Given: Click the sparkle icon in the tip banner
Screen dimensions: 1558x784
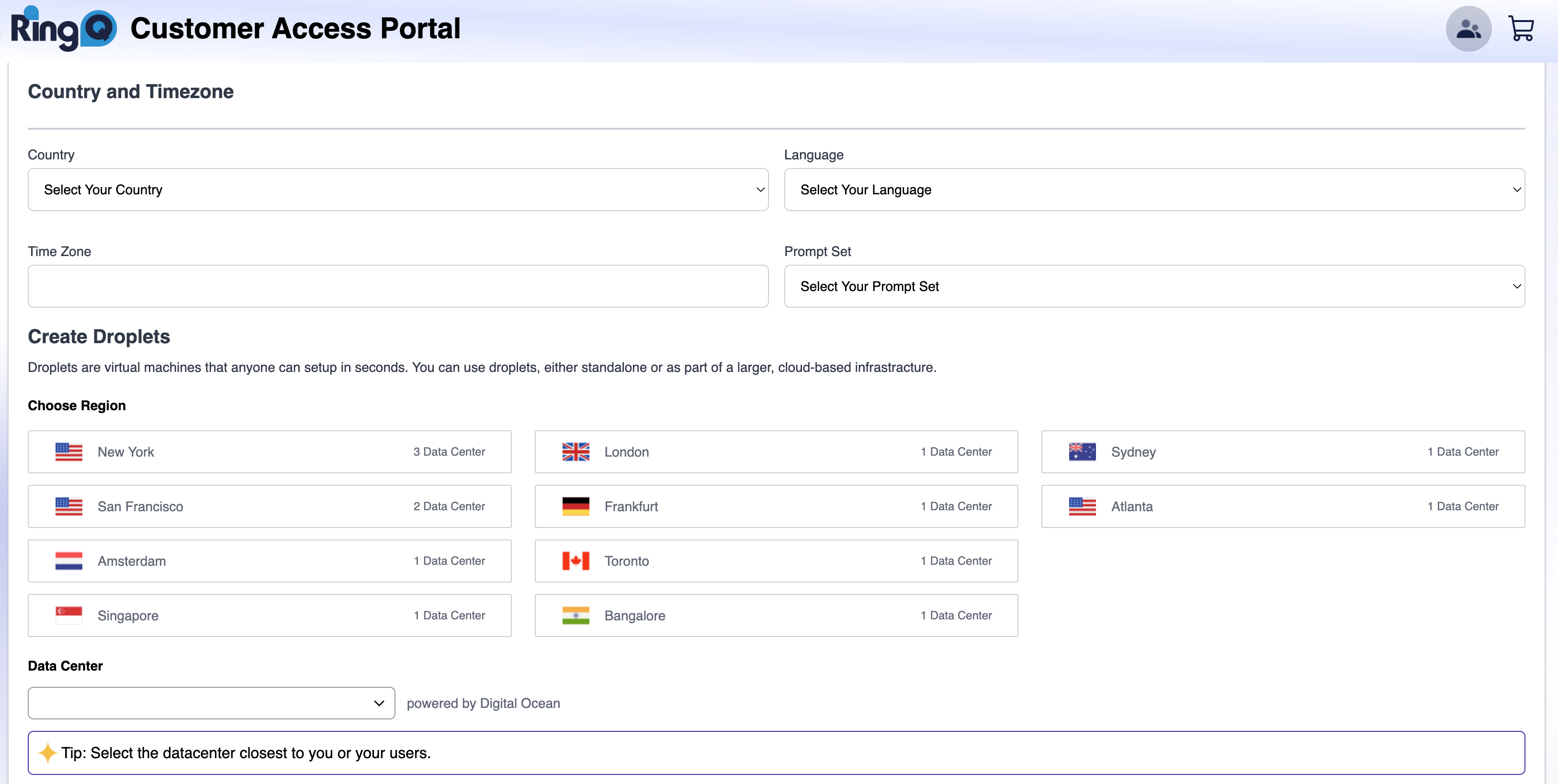Looking at the screenshot, I should (47, 752).
